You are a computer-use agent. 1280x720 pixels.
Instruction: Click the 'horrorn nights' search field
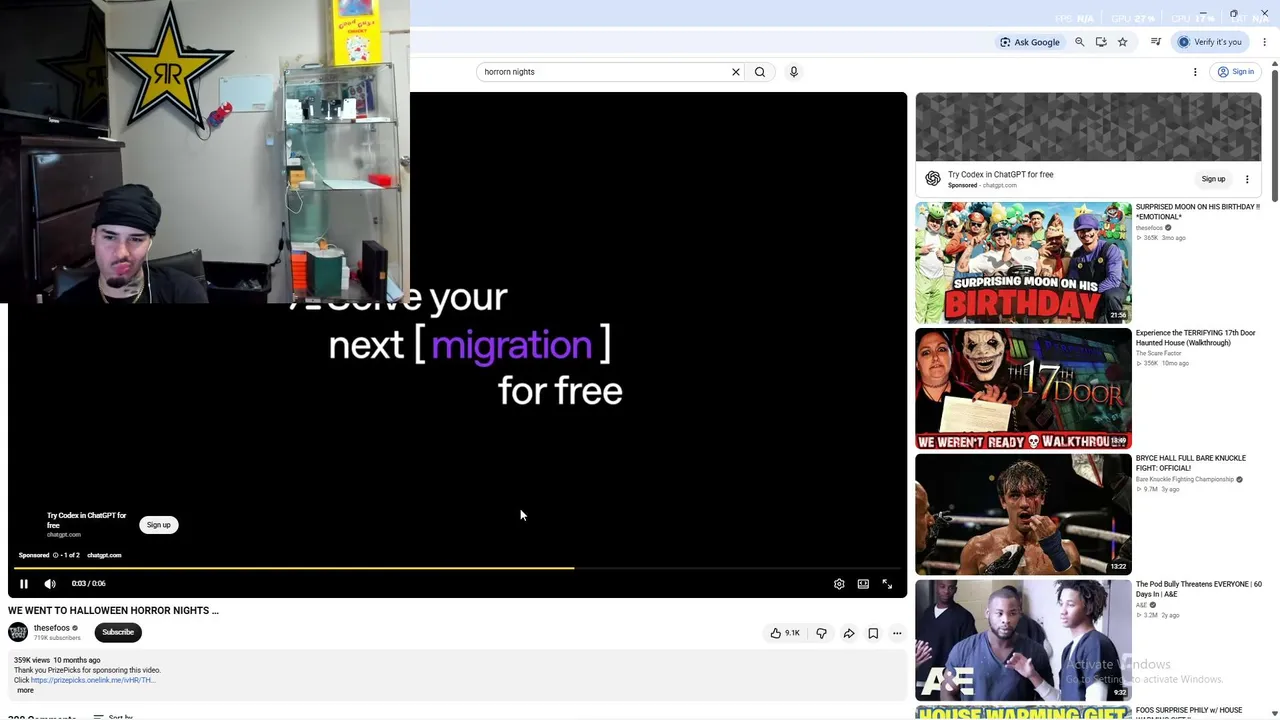(604, 72)
